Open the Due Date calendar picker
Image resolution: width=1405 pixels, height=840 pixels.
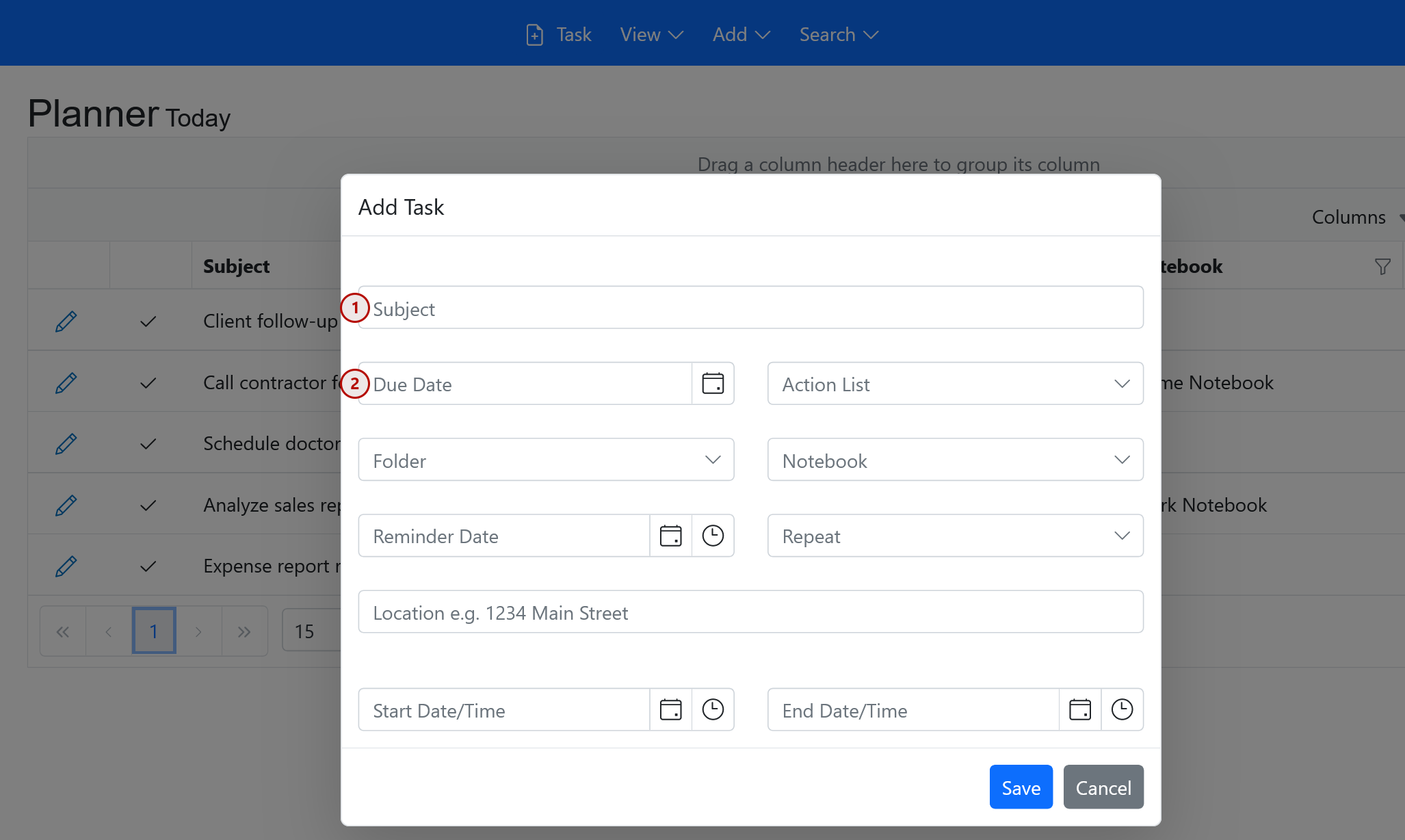coord(713,384)
